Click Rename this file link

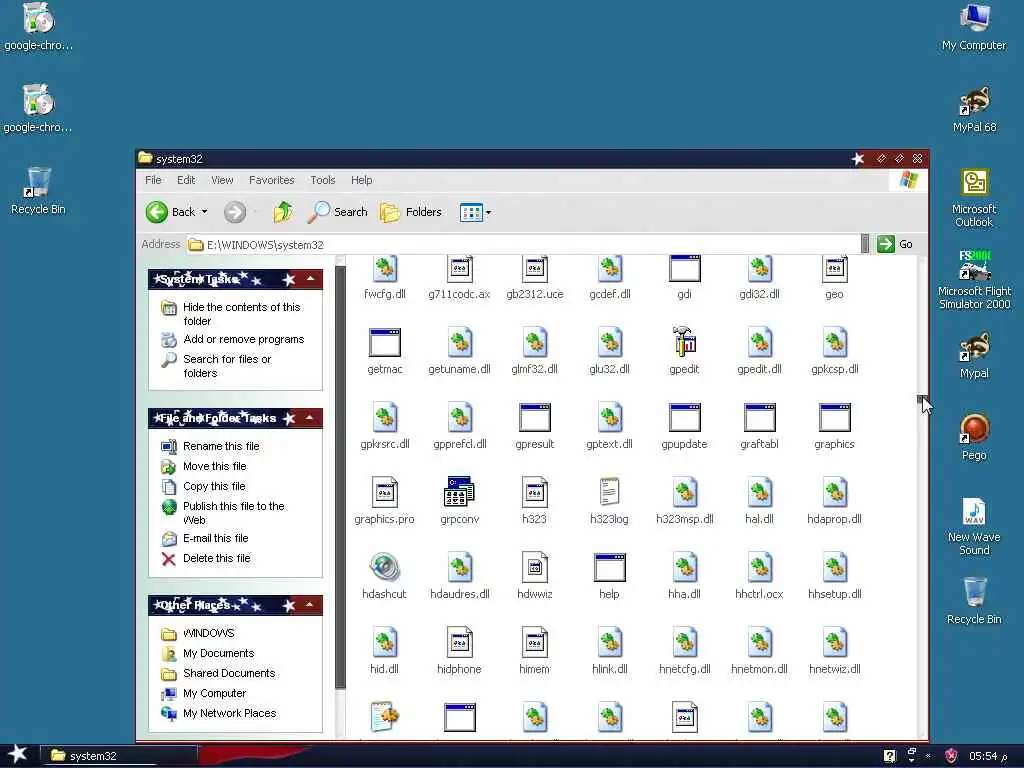221,446
